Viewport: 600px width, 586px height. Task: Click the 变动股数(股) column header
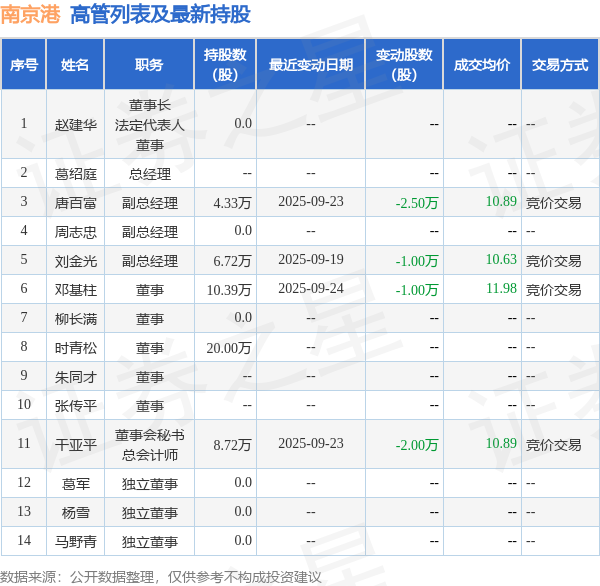(x=404, y=65)
